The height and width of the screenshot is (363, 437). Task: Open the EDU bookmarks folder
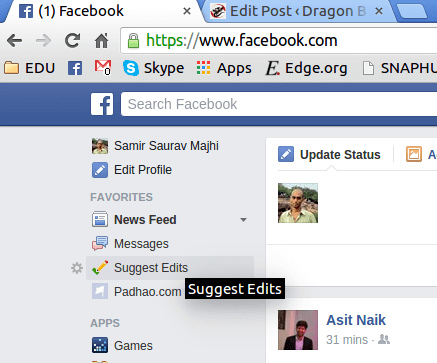[x=29, y=68]
